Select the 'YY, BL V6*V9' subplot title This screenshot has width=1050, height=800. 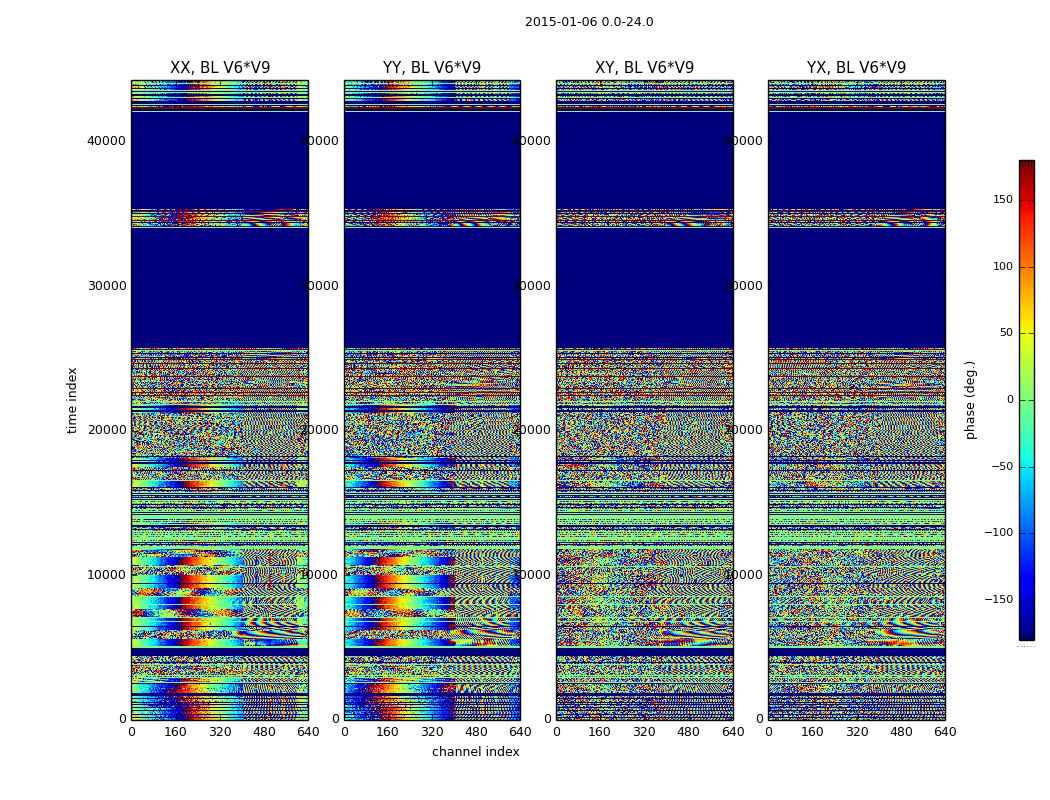pos(432,68)
